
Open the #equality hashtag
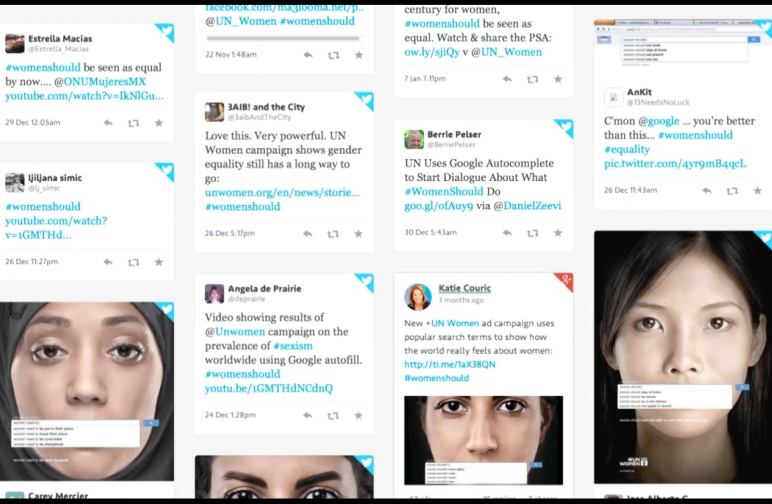[x=627, y=149]
